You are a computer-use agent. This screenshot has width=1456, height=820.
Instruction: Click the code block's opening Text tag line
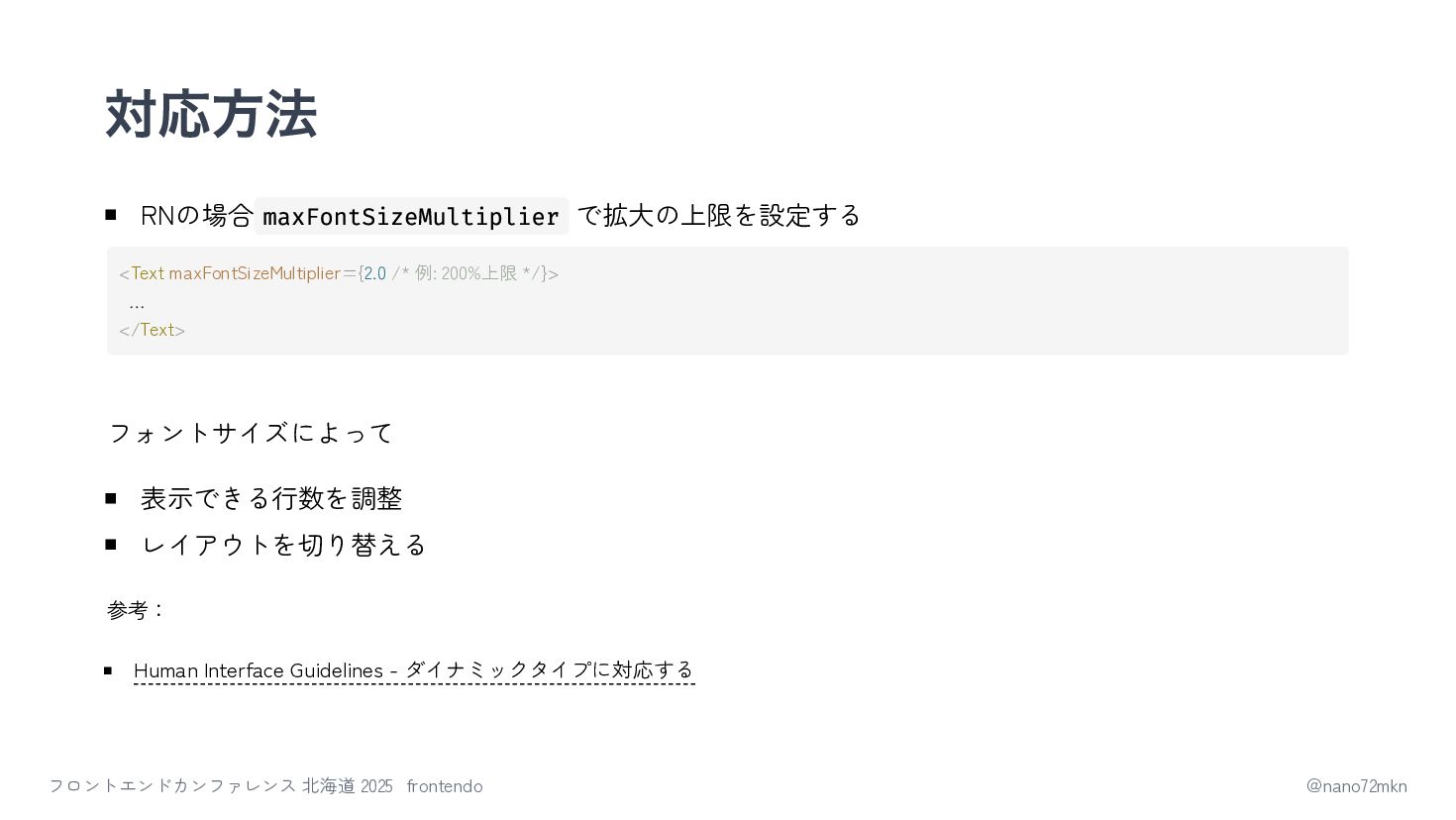coord(339,273)
